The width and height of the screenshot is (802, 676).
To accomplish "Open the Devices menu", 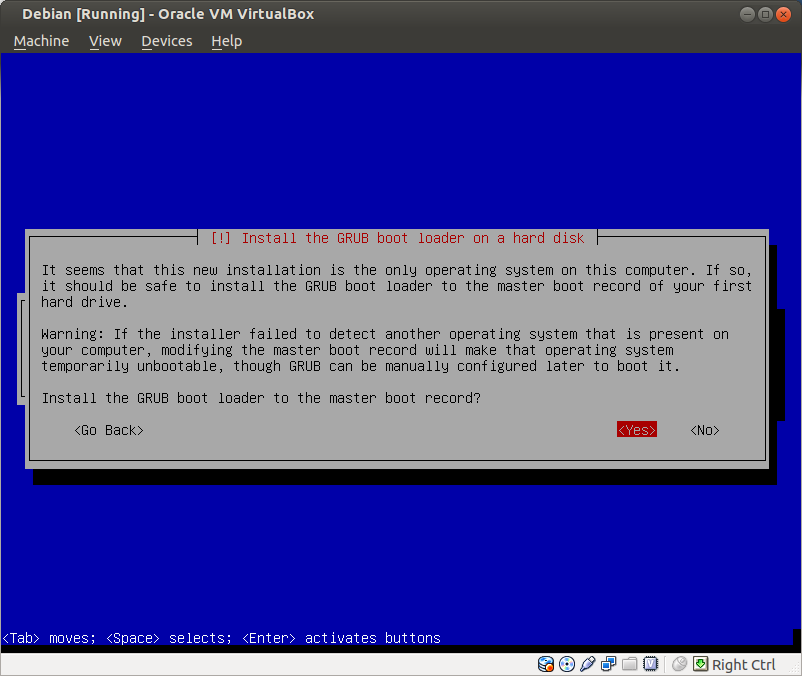I will pyautogui.click(x=167, y=41).
